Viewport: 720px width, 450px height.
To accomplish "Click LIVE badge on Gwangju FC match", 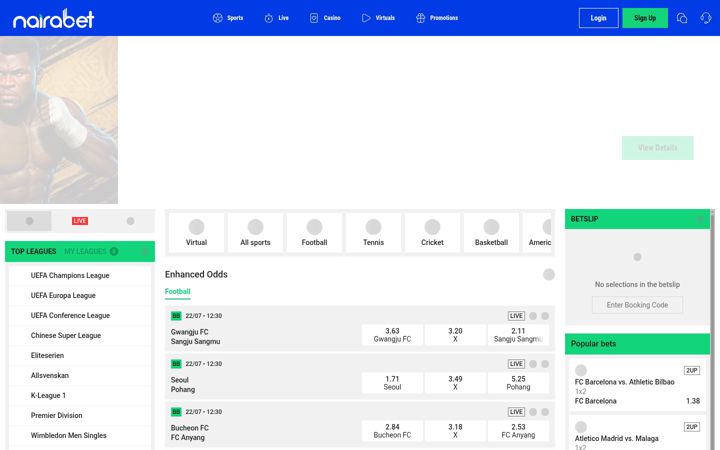I will (516, 316).
